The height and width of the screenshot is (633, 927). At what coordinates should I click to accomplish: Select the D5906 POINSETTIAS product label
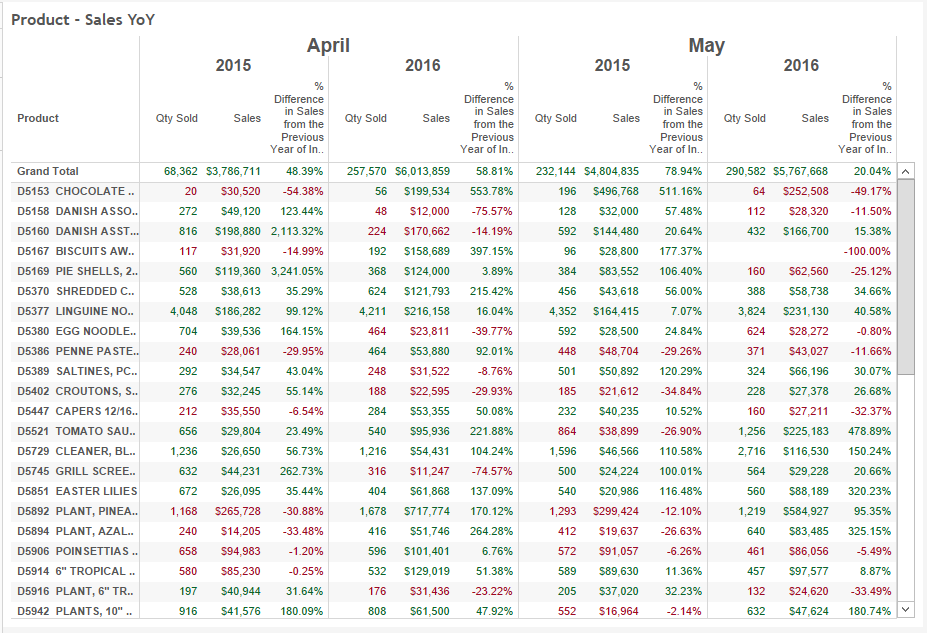(76, 551)
